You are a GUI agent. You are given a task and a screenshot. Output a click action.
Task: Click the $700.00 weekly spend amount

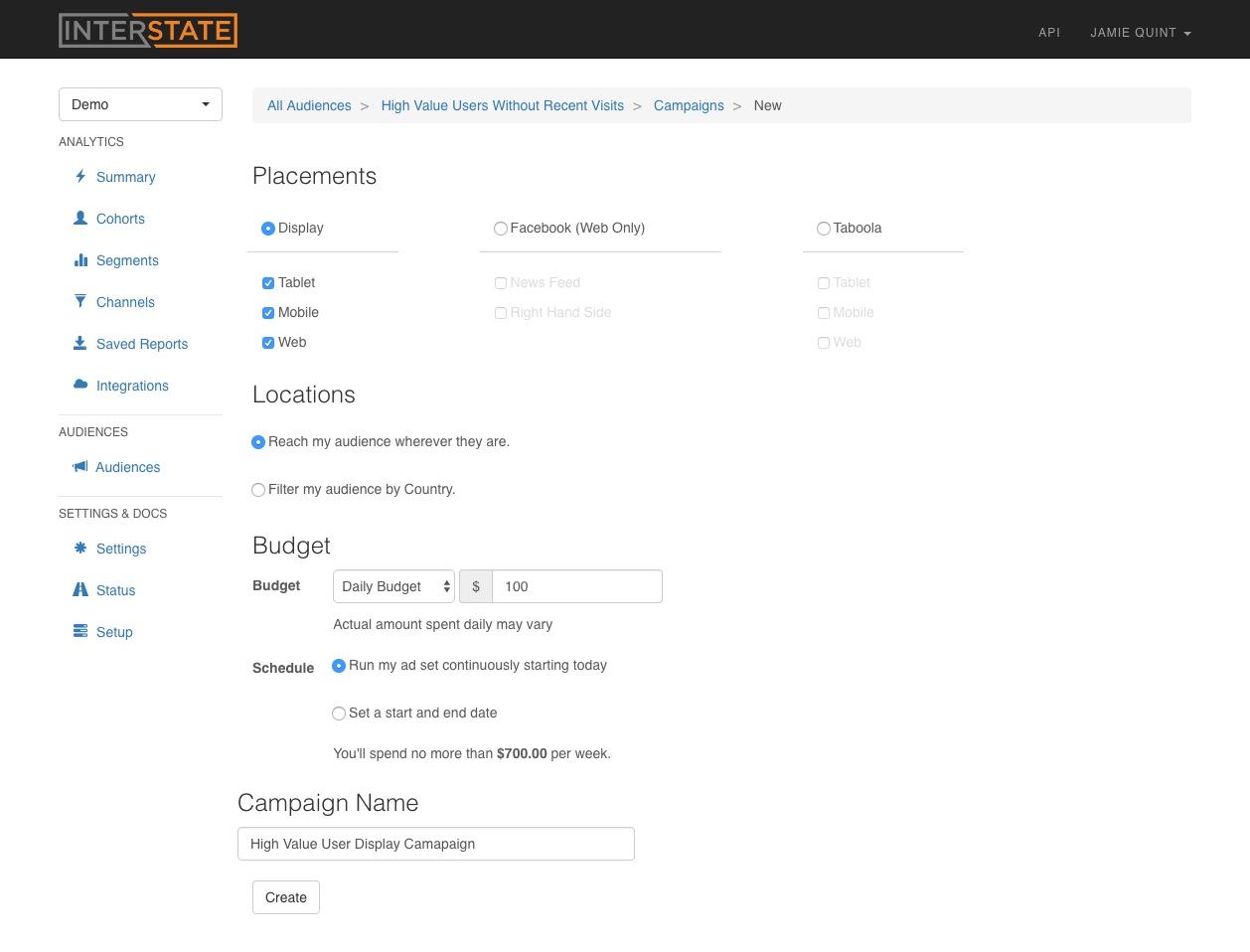(x=522, y=753)
